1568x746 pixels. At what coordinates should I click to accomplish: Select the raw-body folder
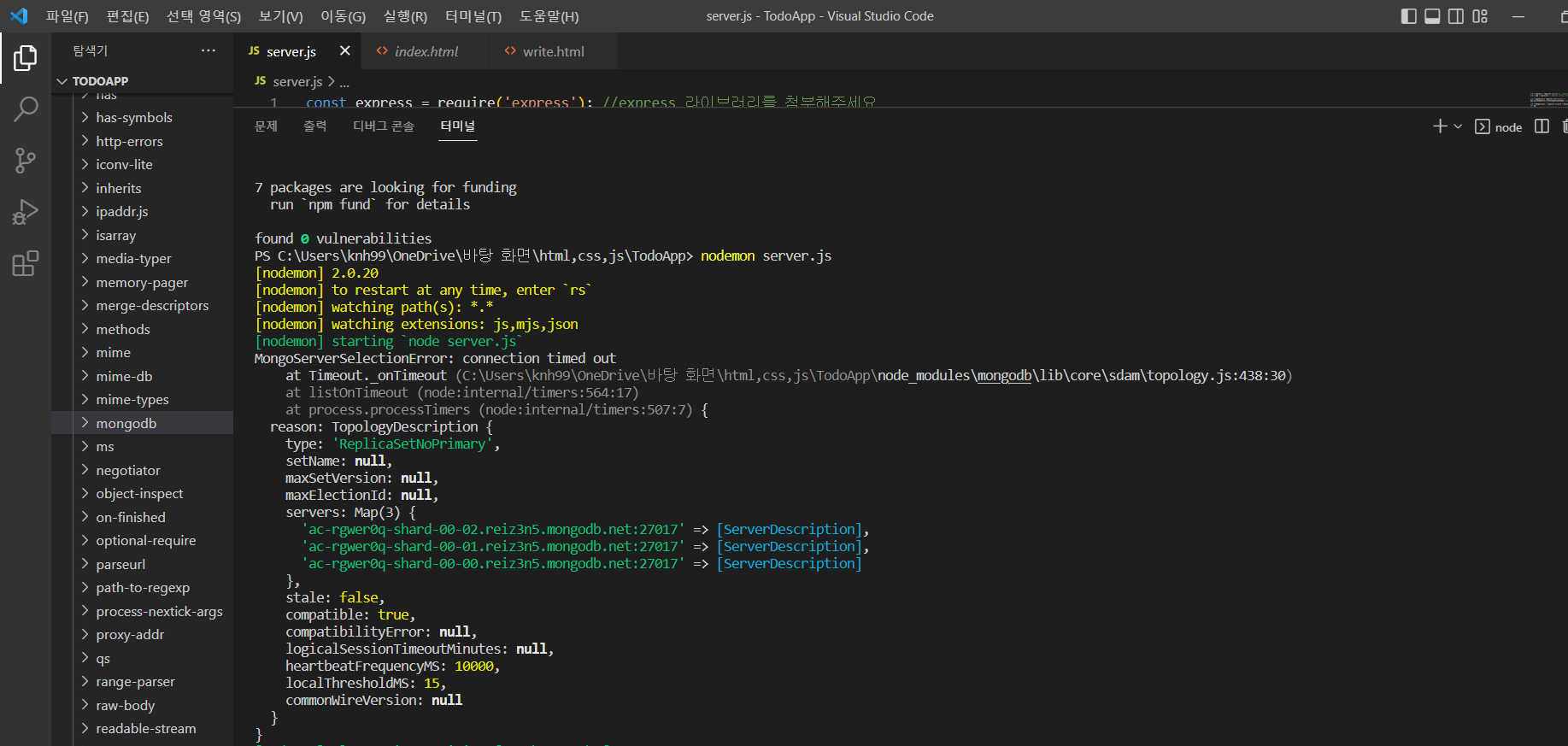(142, 705)
